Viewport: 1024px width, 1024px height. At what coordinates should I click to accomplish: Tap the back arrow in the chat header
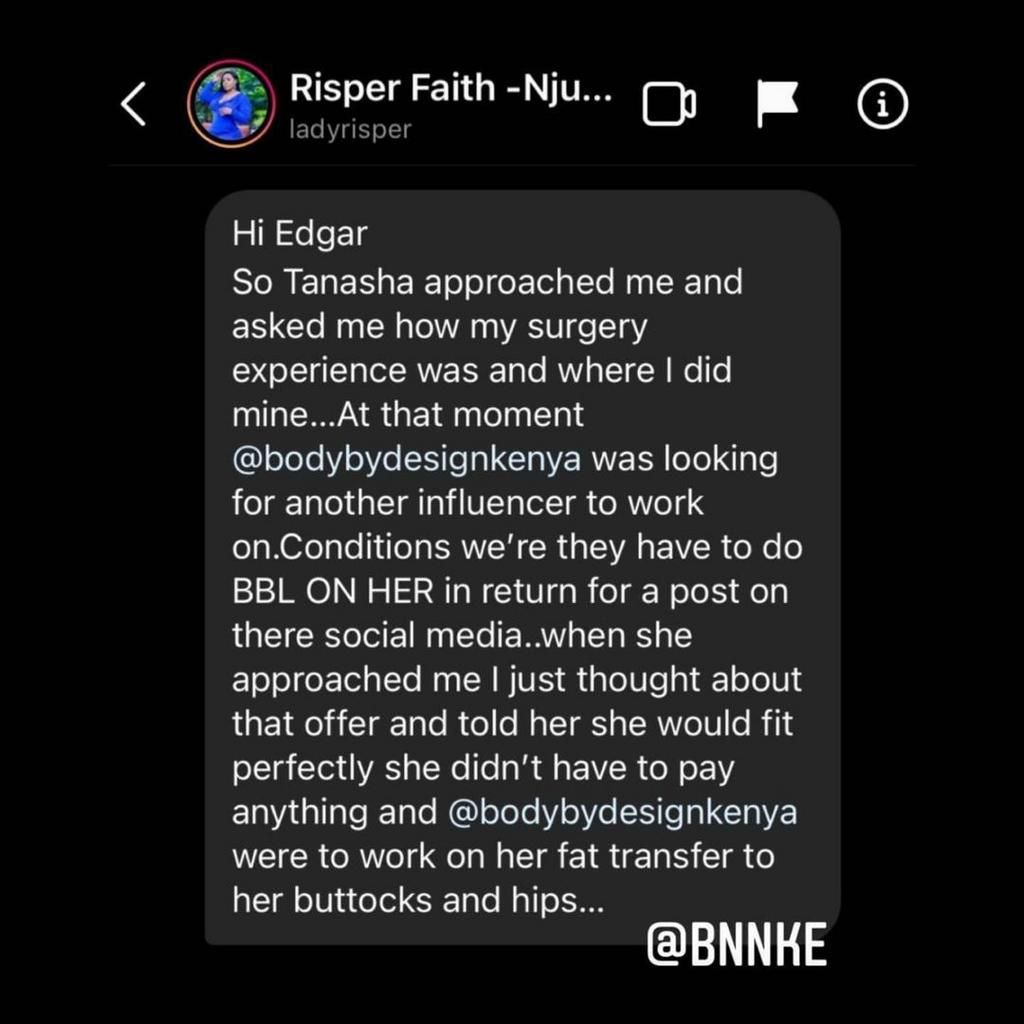[x=134, y=104]
